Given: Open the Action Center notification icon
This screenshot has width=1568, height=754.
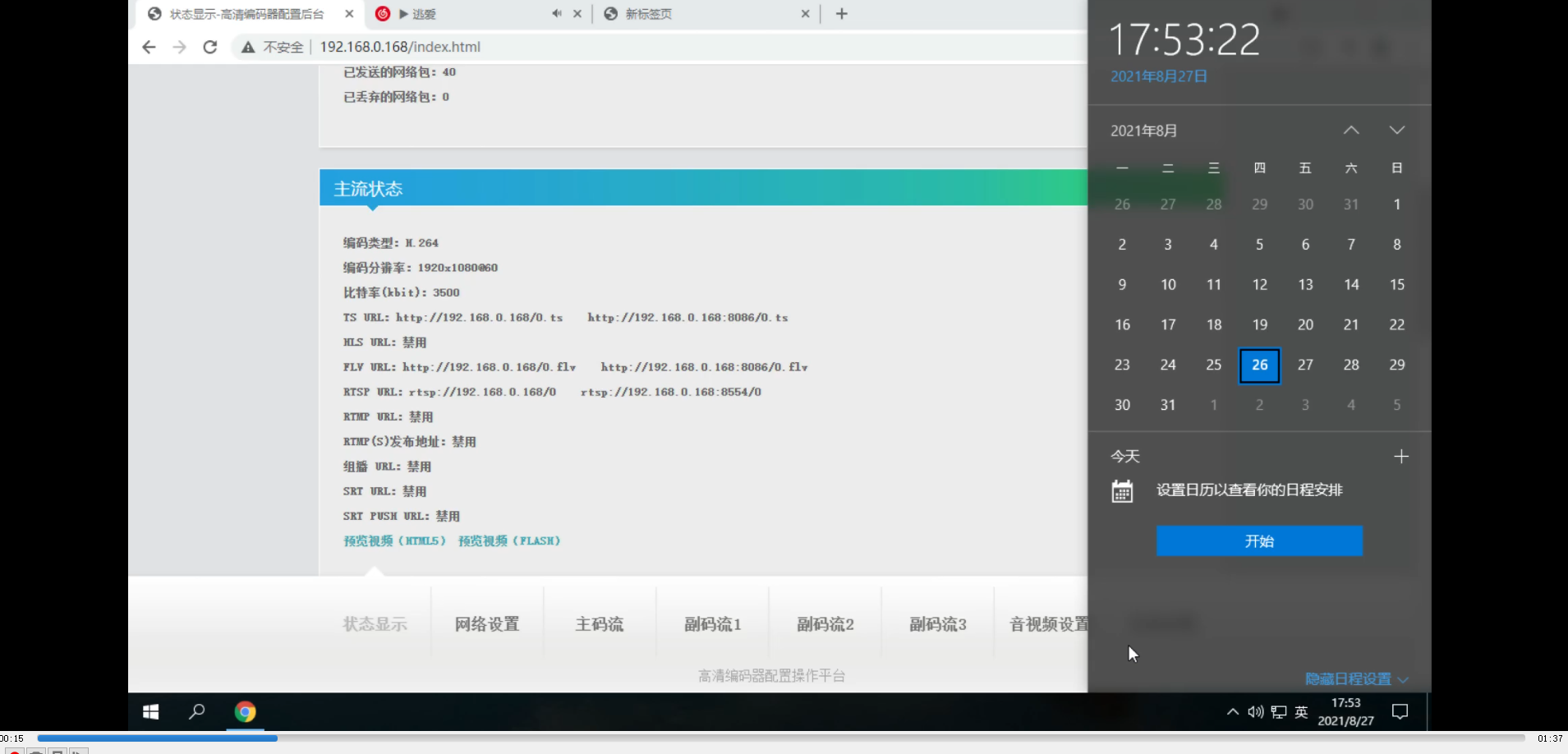Looking at the screenshot, I should click(x=1399, y=711).
